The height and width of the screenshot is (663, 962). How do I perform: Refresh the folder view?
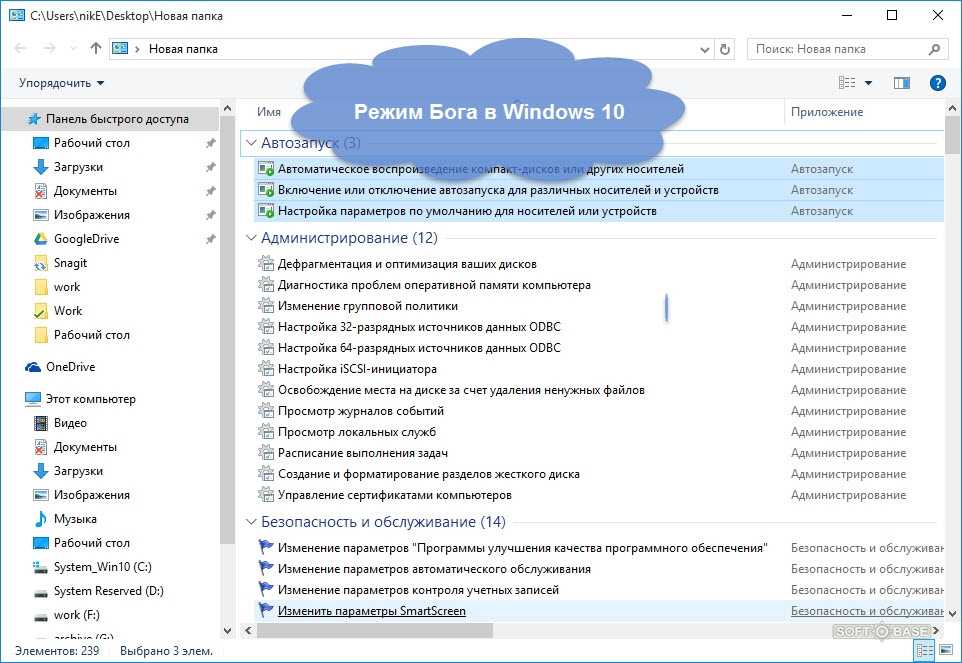(725, 49)
